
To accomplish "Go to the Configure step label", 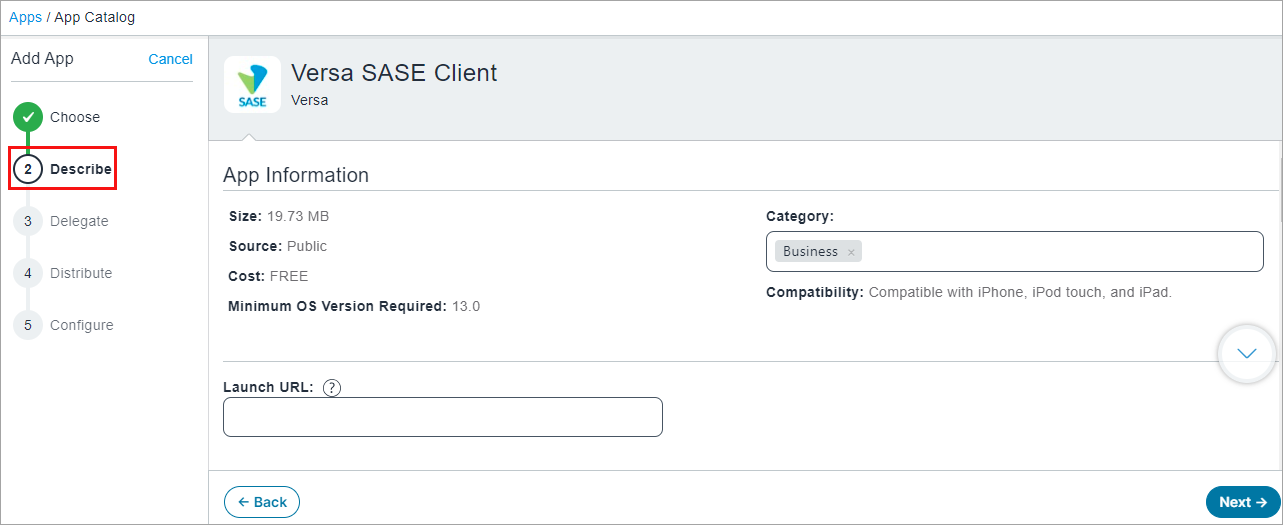I will coord(82,325).
